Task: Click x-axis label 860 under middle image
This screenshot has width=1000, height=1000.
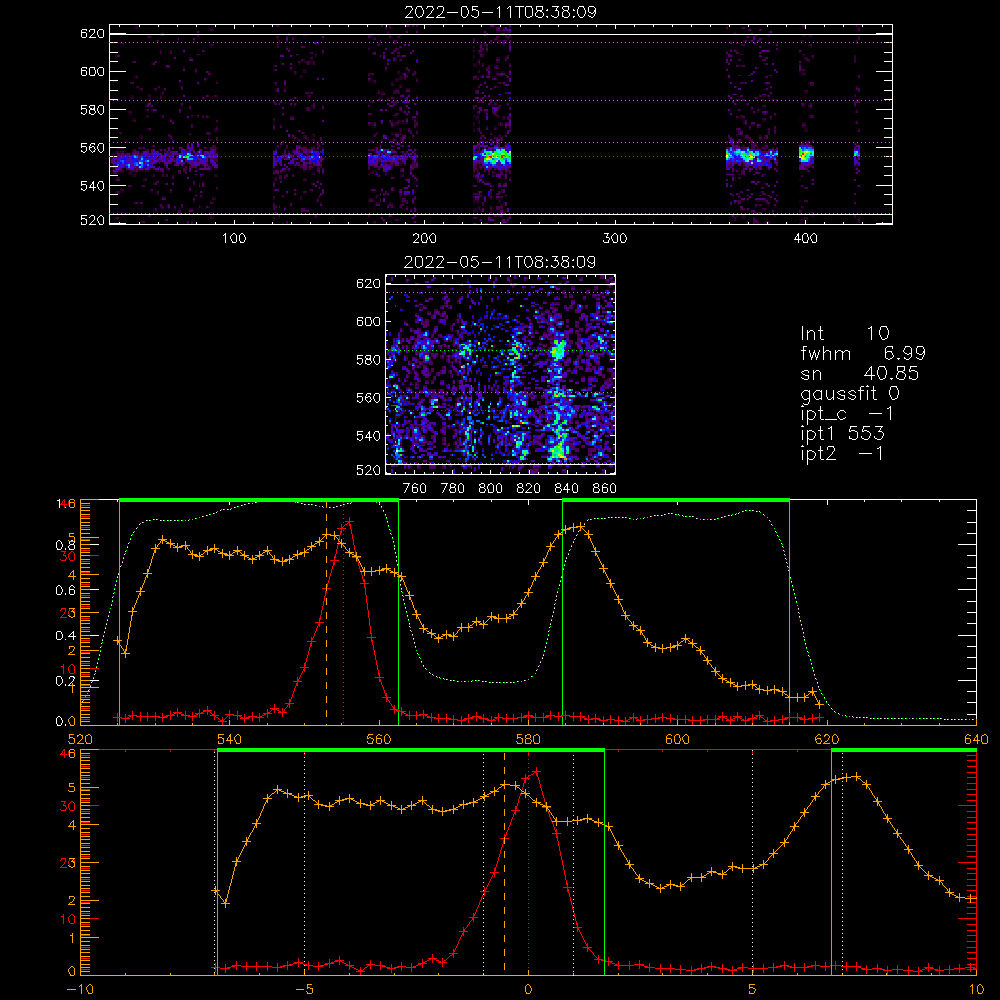Action: tap(605, 489)
